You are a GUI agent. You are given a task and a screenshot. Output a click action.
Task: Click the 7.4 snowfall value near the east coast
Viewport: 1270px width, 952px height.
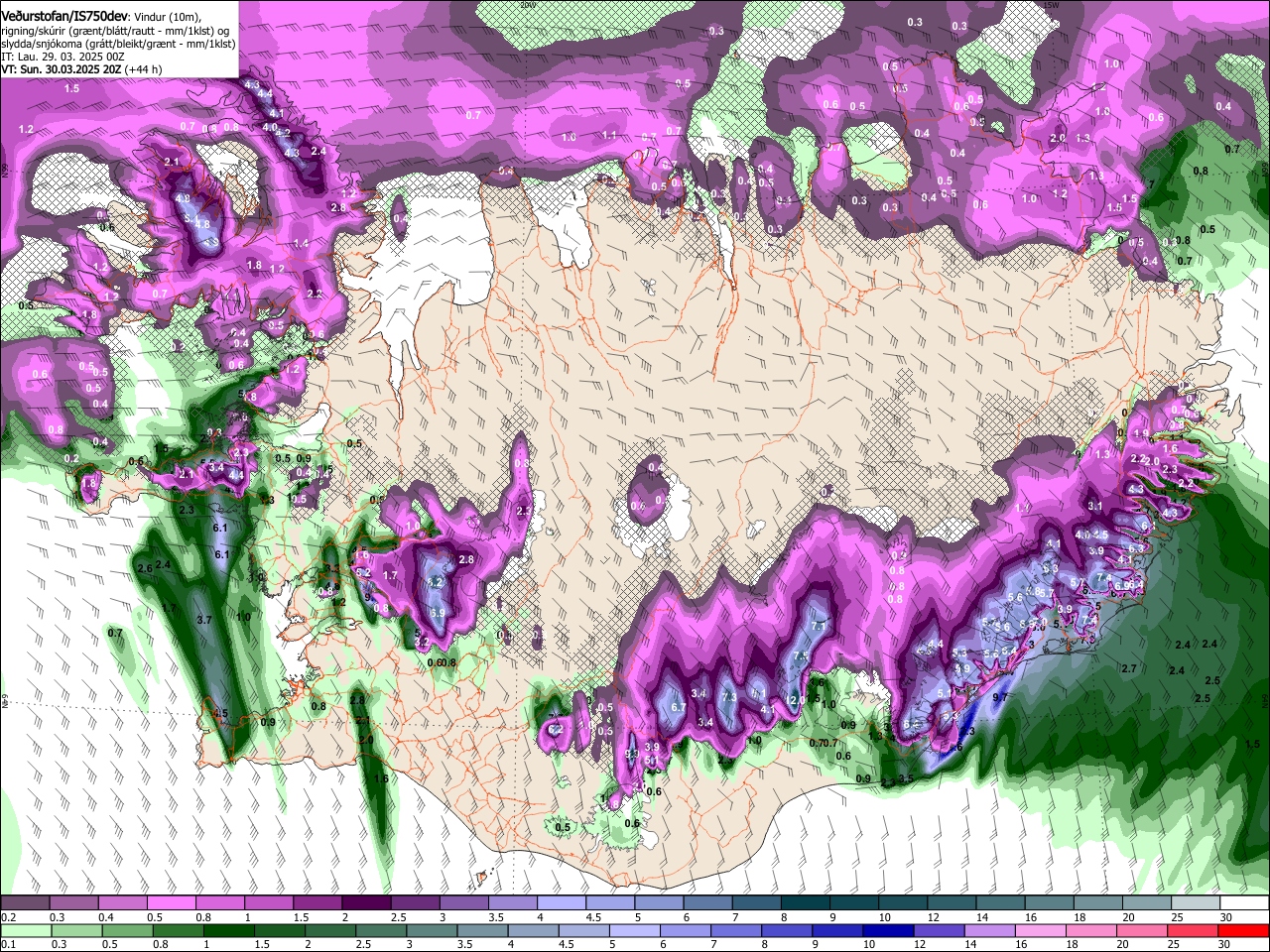point(1102,577)
